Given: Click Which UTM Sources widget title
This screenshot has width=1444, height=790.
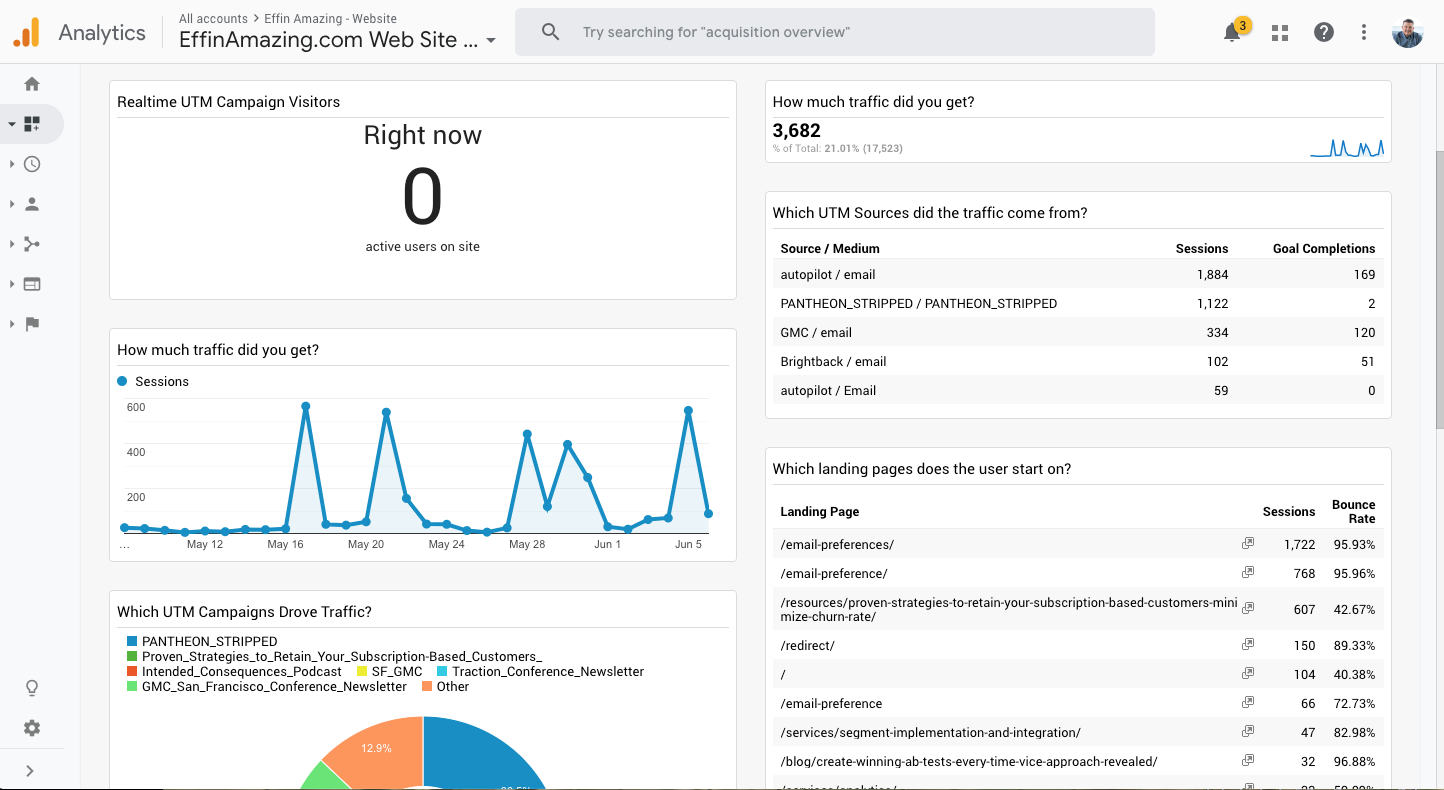Looking at the screenshot, I should point(930,213).
